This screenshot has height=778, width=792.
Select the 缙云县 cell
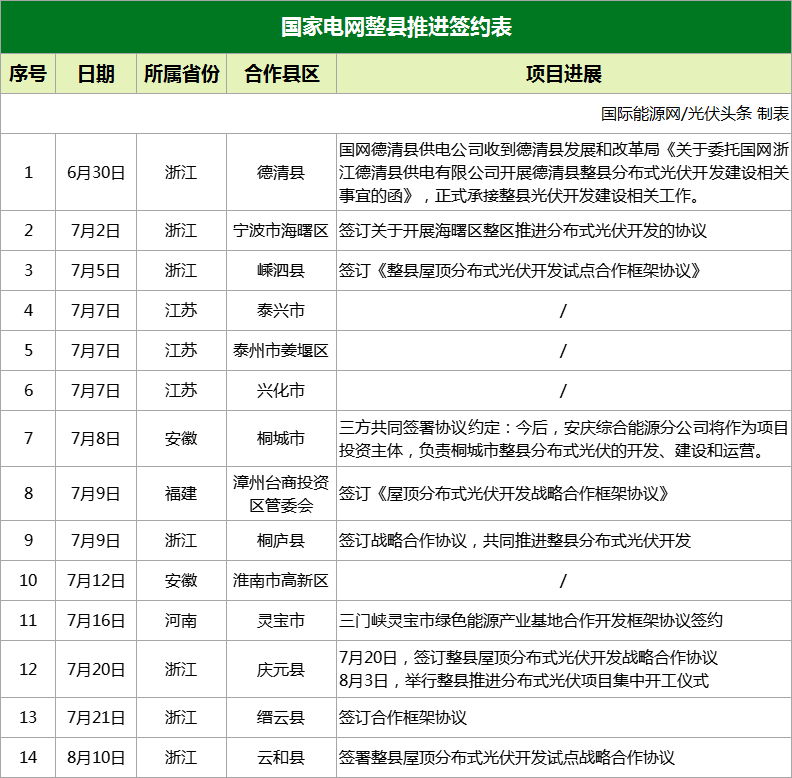click(281, 717)
